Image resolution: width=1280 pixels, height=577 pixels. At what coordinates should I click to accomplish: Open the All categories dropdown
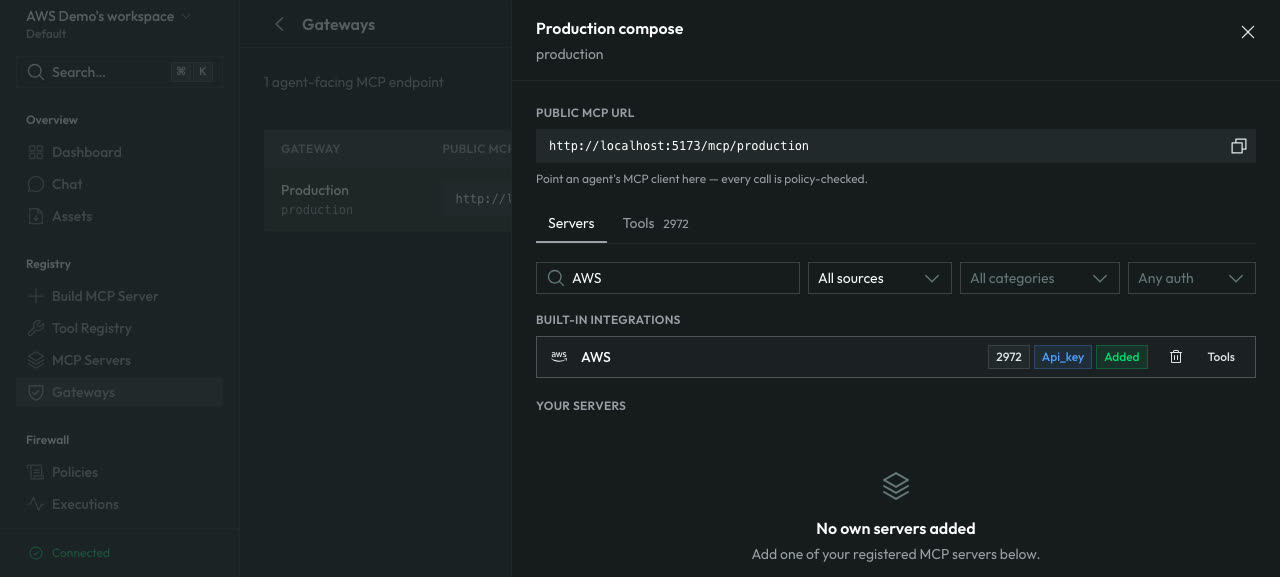pyautogui.click(x=1039, y=278)
